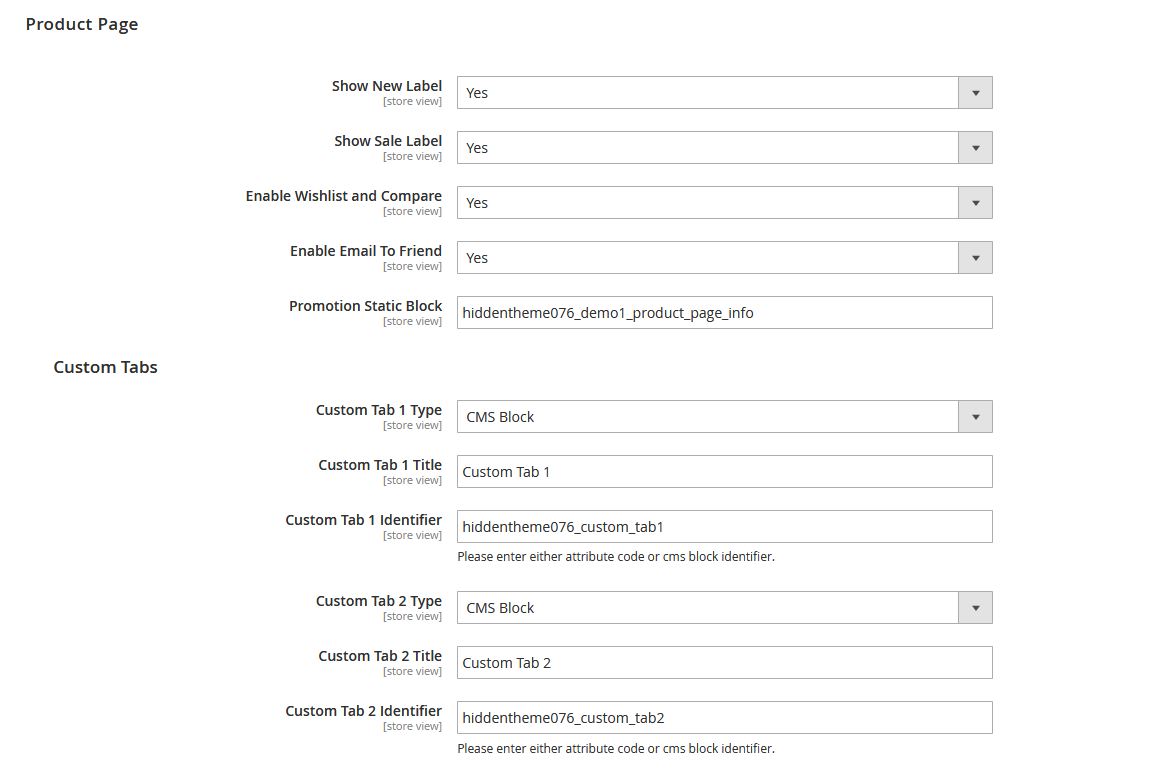Collapse the Custom Tabs section heading
1149x773 pixels.
[105, 367]
